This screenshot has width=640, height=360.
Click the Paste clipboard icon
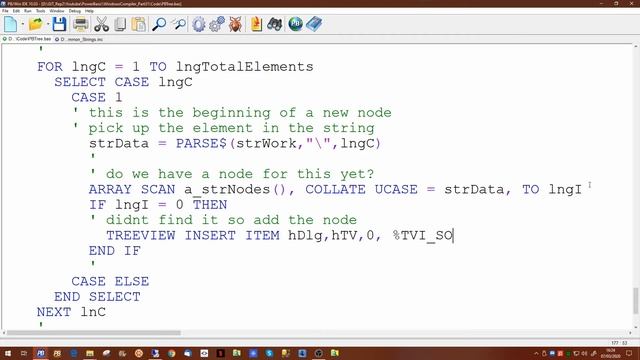tap(139, 24)
